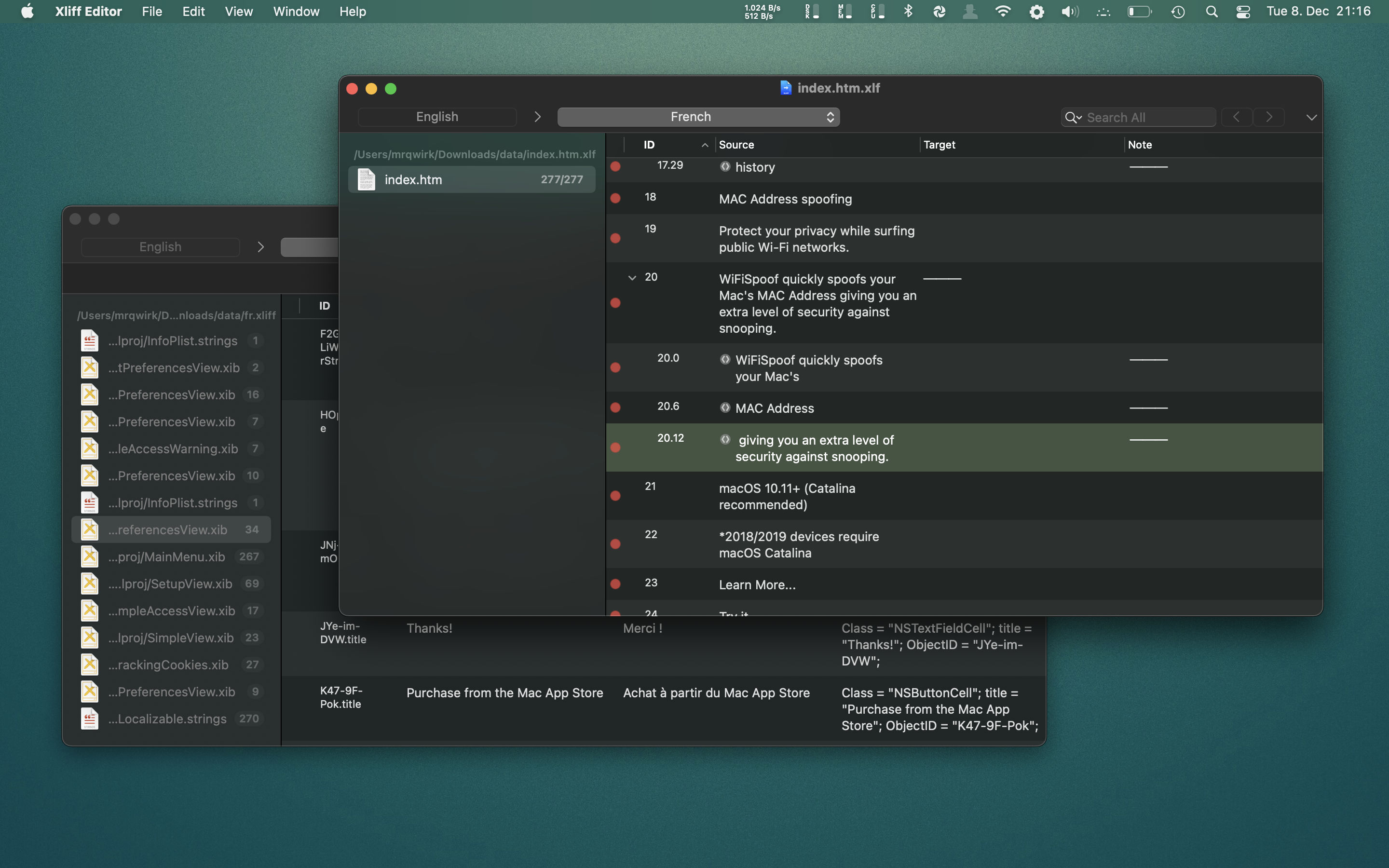Select ...proj/MainMenu.xib in back window
The width and height of the screenshot is (1389, 868).
(x=171, y=557)
